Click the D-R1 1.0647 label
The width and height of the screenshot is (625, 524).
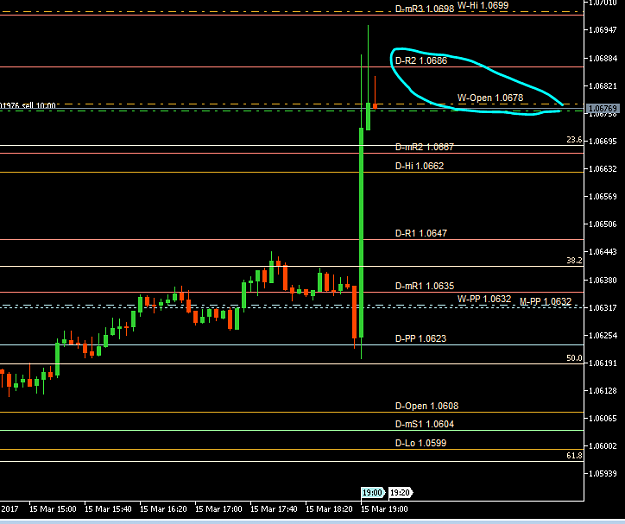[x=421, y=233]
